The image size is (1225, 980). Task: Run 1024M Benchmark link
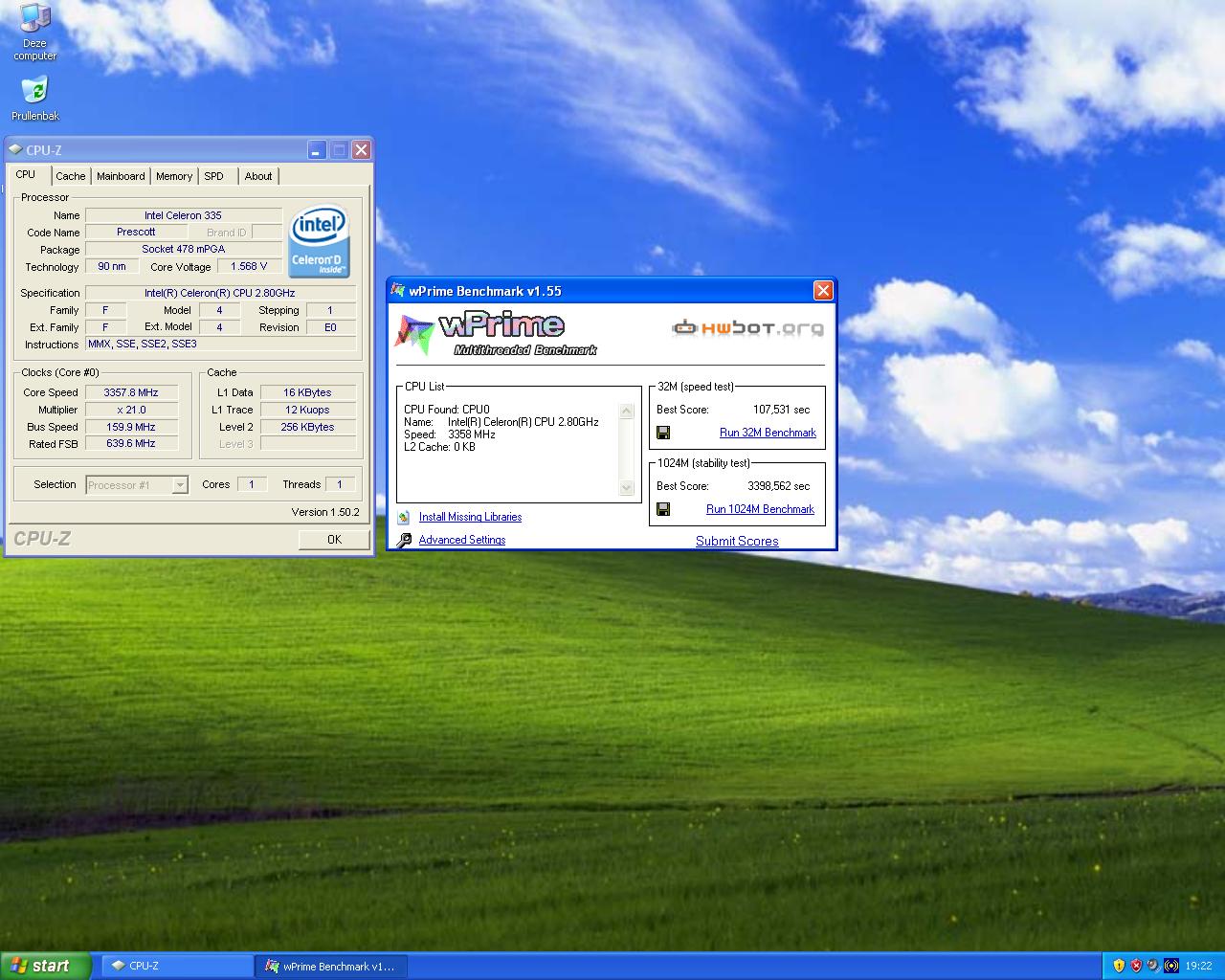pyautogui.click(x=760, y=509)
